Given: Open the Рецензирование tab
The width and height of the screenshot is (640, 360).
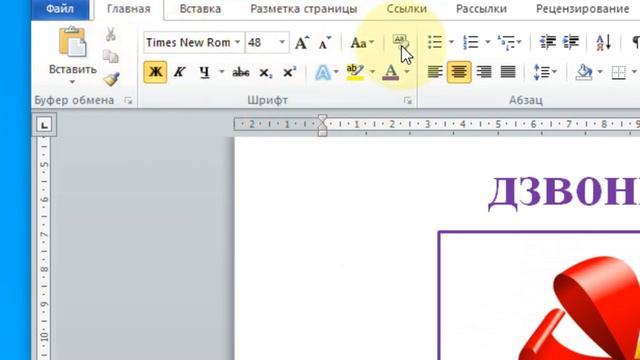Looking at the screenshot, I should [582, 9].
